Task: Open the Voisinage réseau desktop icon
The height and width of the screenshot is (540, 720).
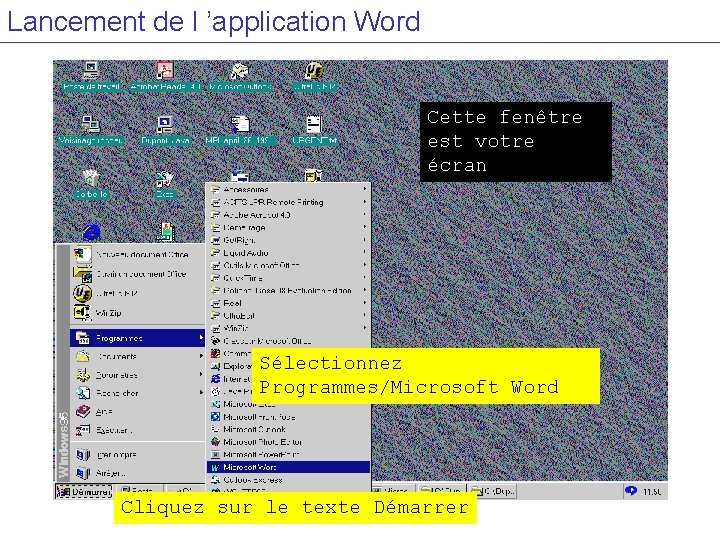Action: (x=90, y=130)
